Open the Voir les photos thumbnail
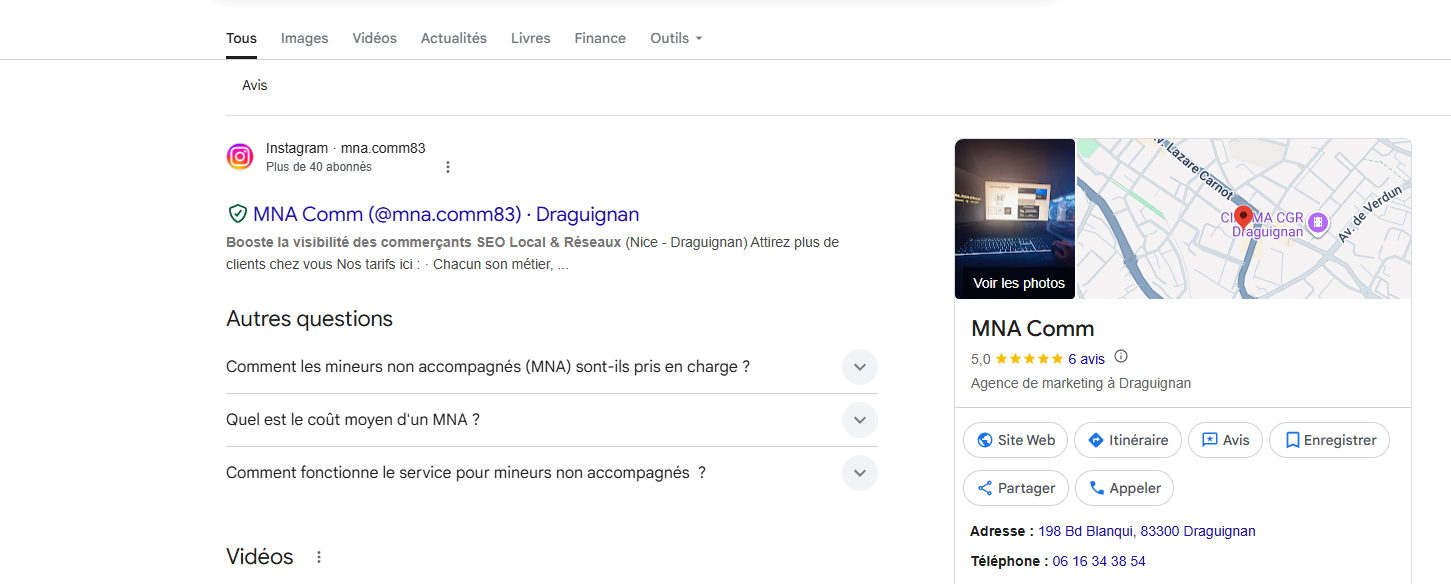The width and height of the screenshot is (1451, 584). click(1015, 219)
